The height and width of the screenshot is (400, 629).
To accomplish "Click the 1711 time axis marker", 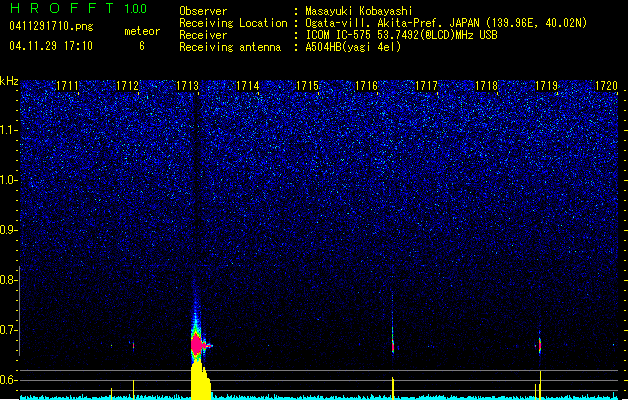I will [67, 86].
